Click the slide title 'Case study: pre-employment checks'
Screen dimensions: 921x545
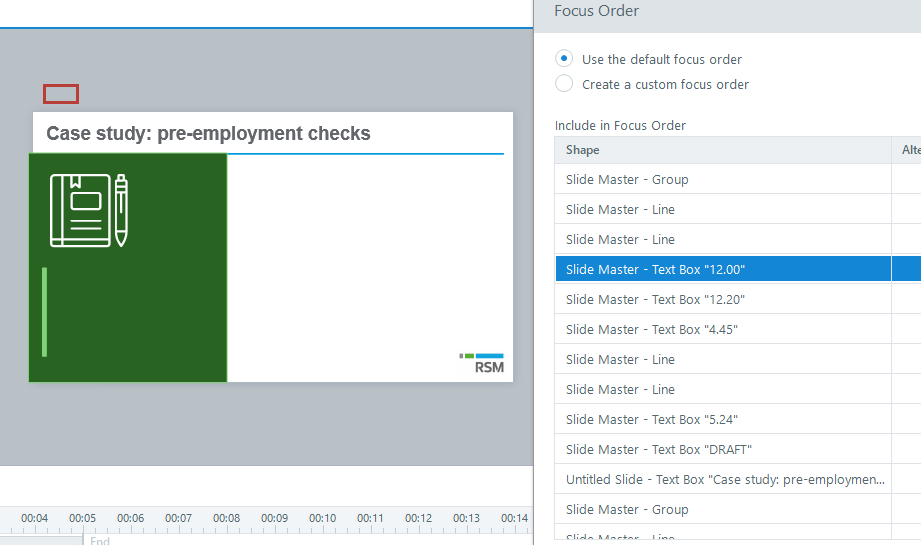click(x=208, y=133)
